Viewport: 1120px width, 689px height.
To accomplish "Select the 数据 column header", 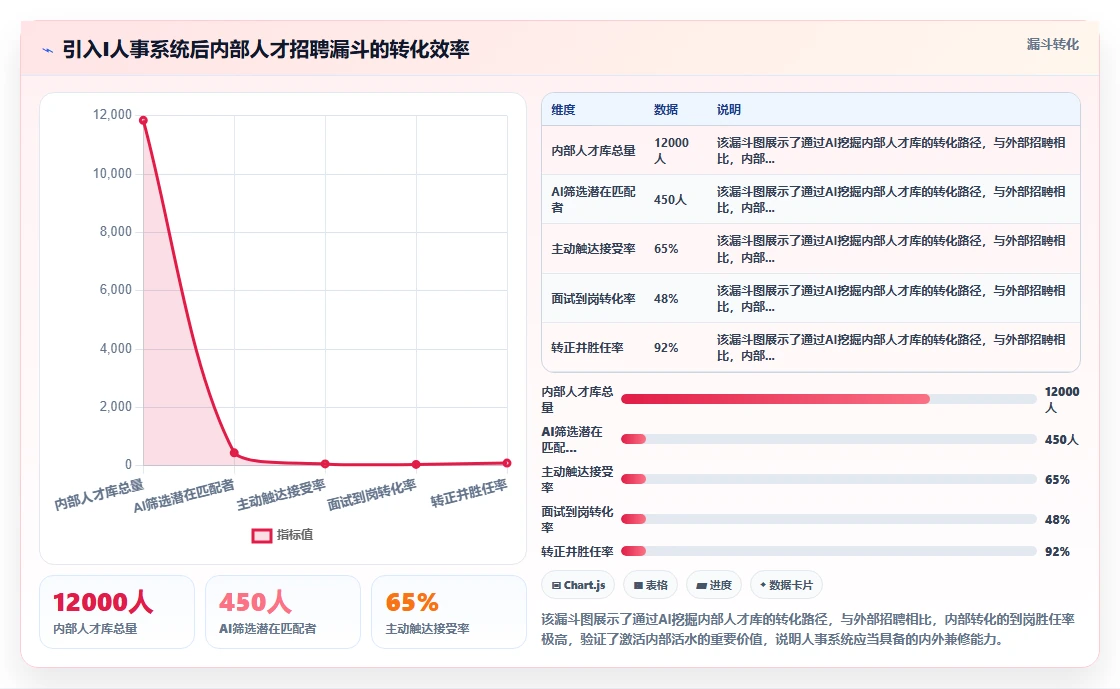I will (x=666, y=110).
